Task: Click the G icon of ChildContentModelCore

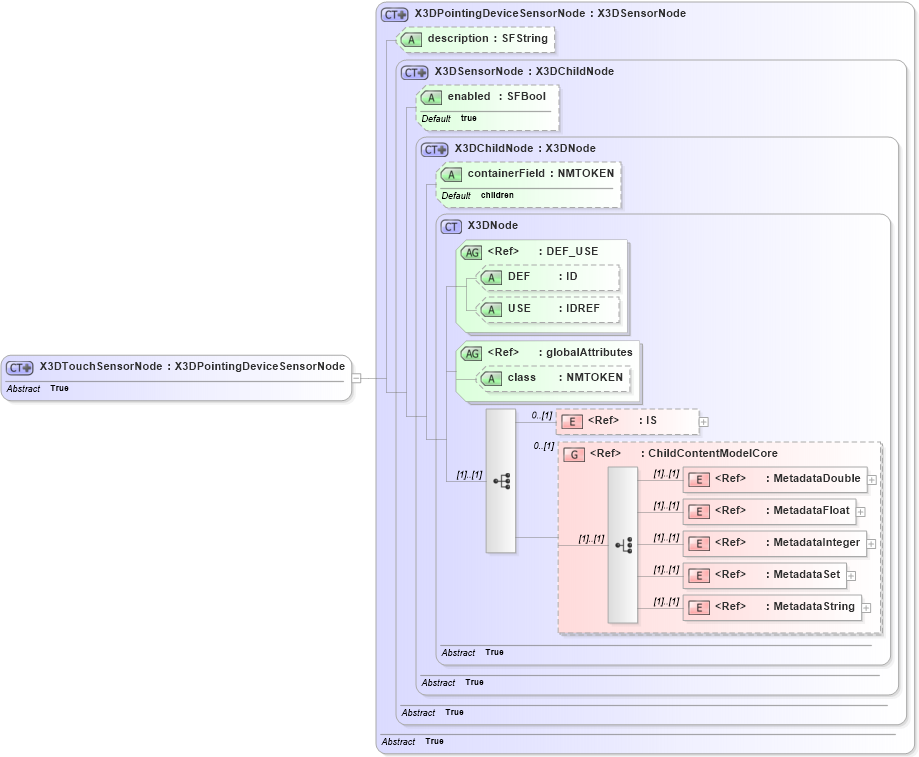Action: point(574,455)
